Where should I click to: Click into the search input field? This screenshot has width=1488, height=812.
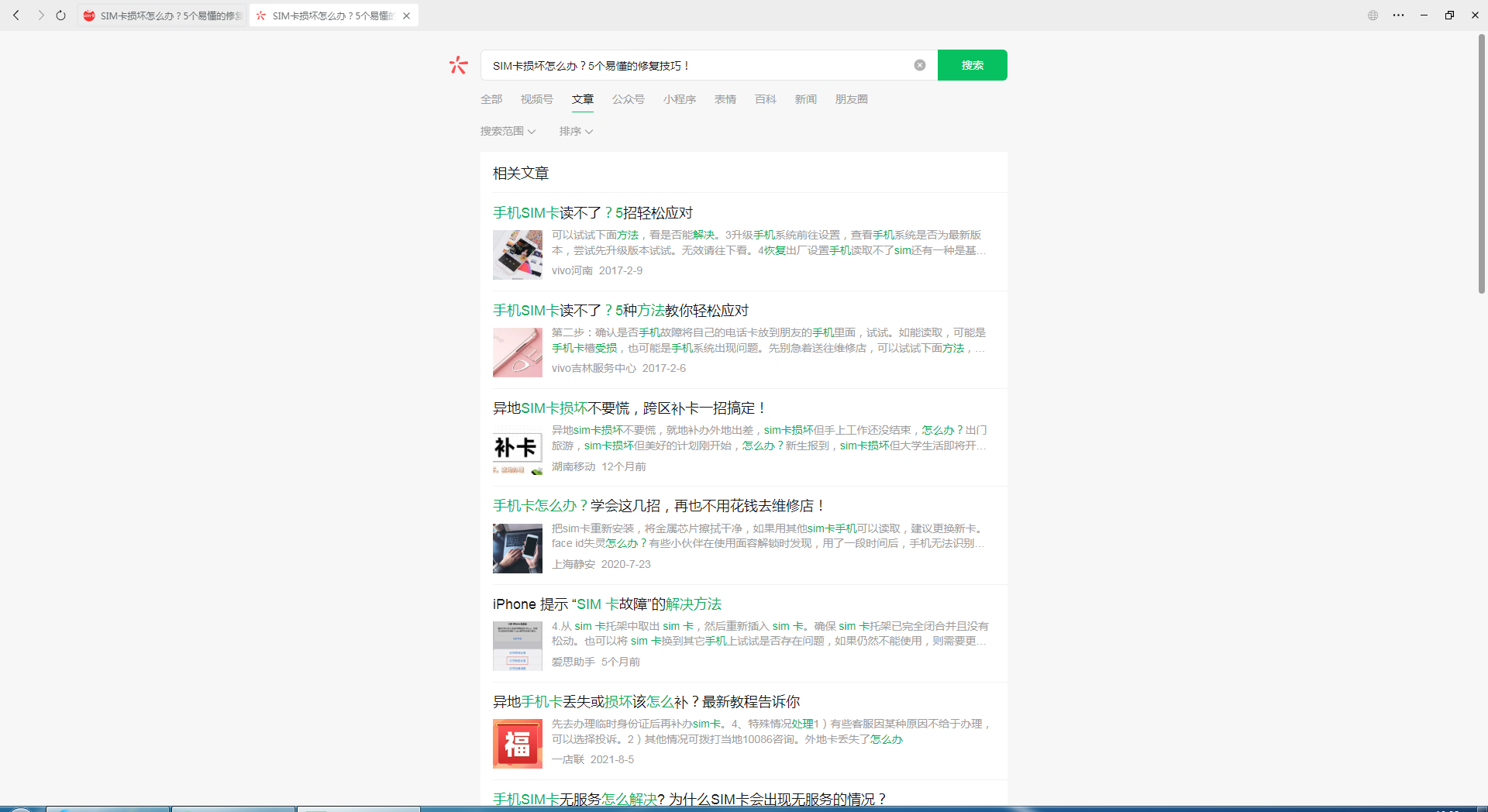[697, 65]
